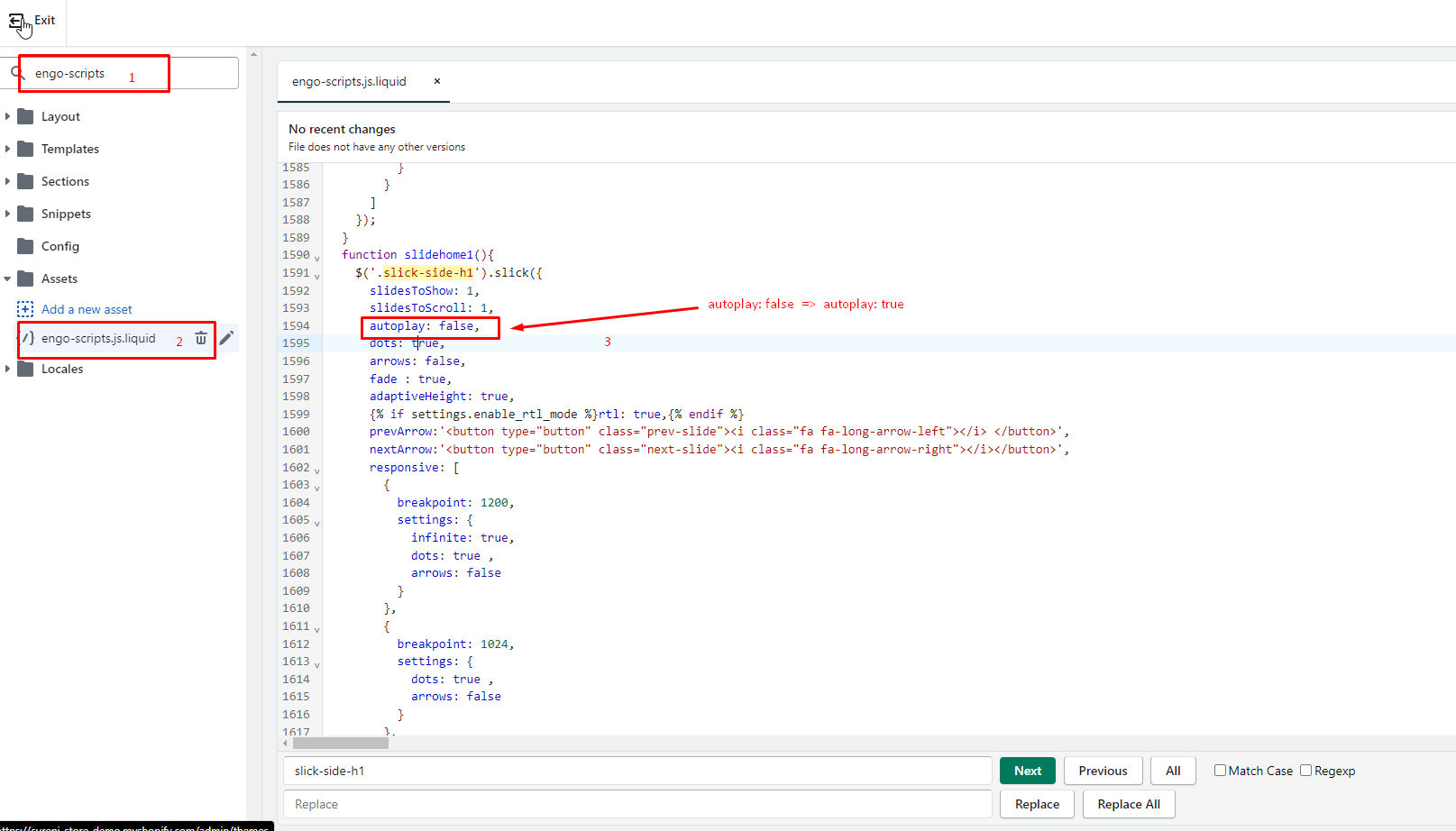Focus the Replace text field
The image size is (1456, 831).
click(637, 804)
